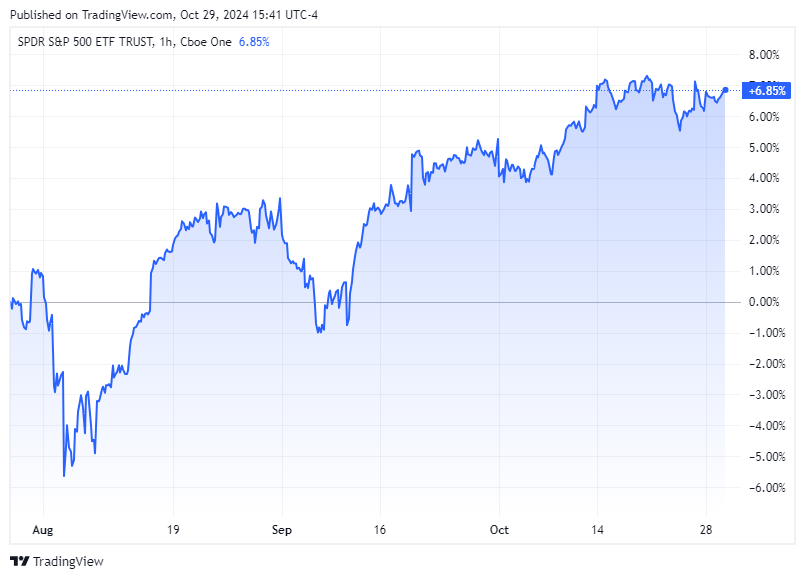Image resolution: width=805 pixels, height=579 pixels.
Task: Click the '1h' interval label in legend
Action: point(166,42)
